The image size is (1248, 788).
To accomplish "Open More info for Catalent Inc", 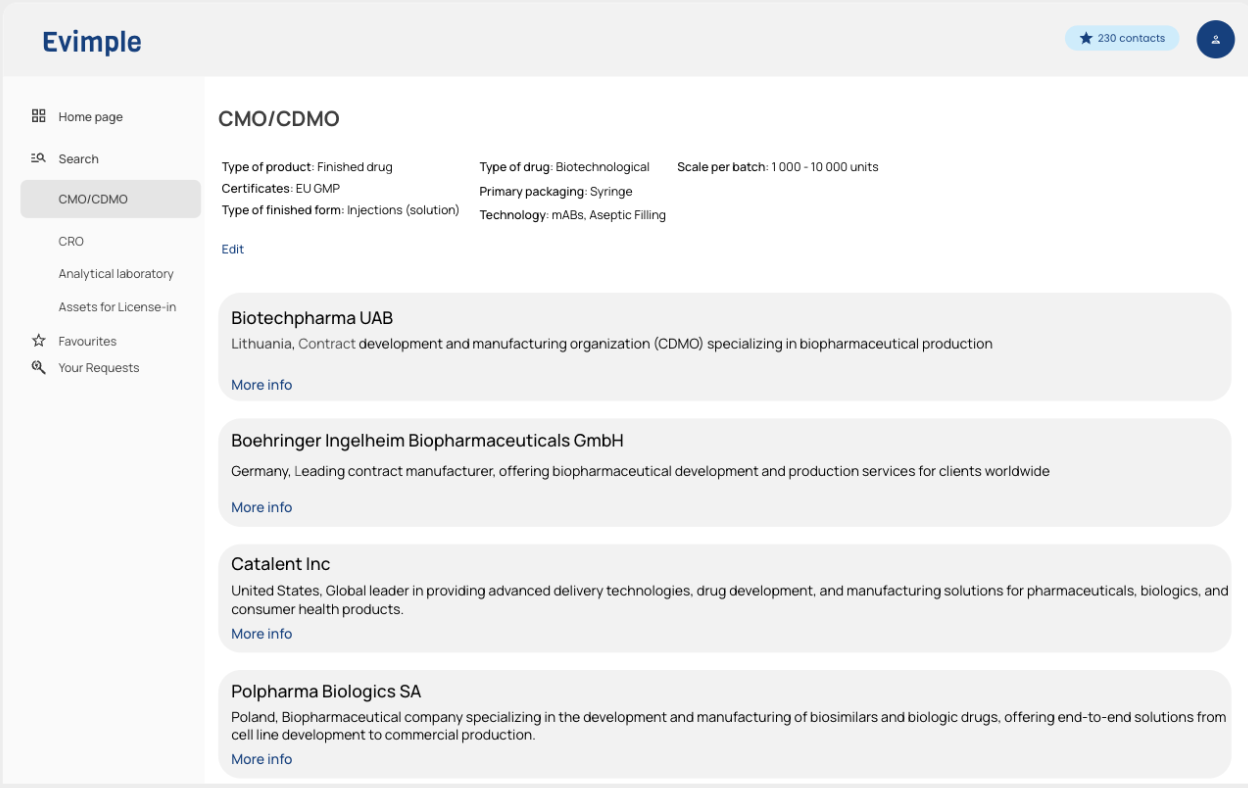I will [x=262, y=634].
